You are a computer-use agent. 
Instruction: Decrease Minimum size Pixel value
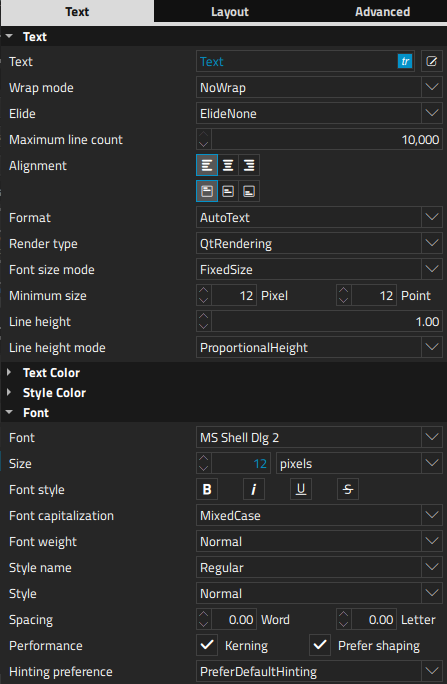[x=204, y=301]
